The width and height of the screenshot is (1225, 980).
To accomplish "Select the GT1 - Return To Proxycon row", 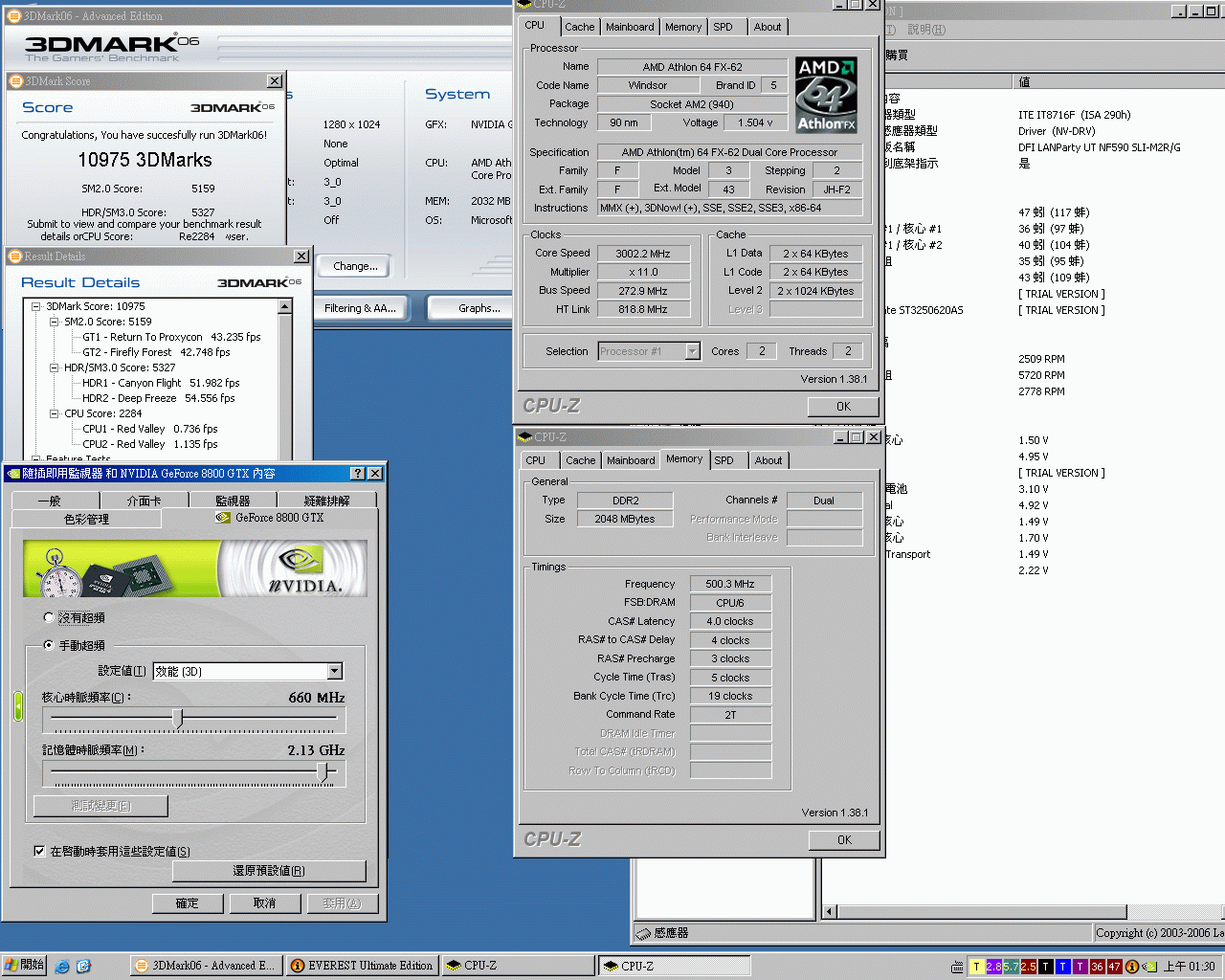I will (171, 337).
